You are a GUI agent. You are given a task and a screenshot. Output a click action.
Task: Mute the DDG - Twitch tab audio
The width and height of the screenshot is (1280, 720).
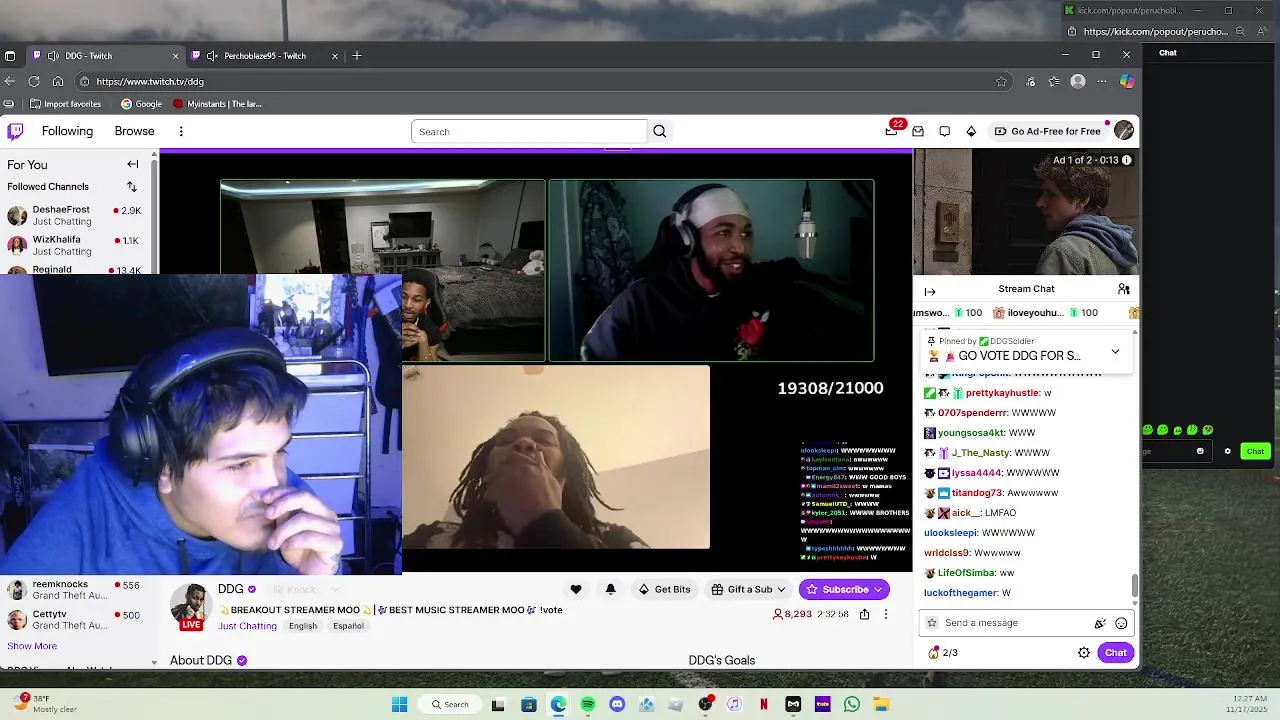pos(53,56)
